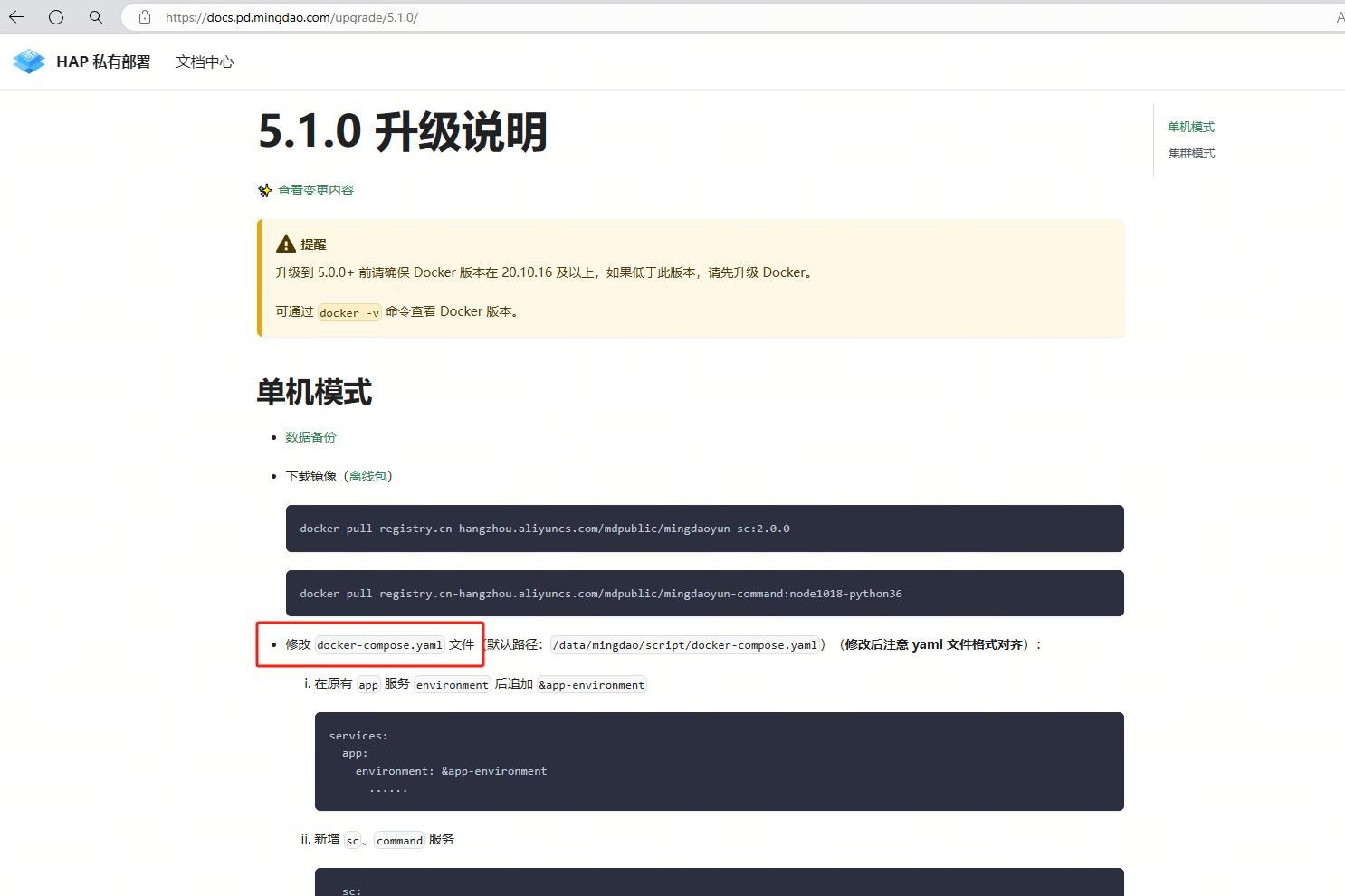Open the 离线包 link after 下载镜像
Image resolution: width=1345 pixels, height=896 pixels.
pos(368,476)
